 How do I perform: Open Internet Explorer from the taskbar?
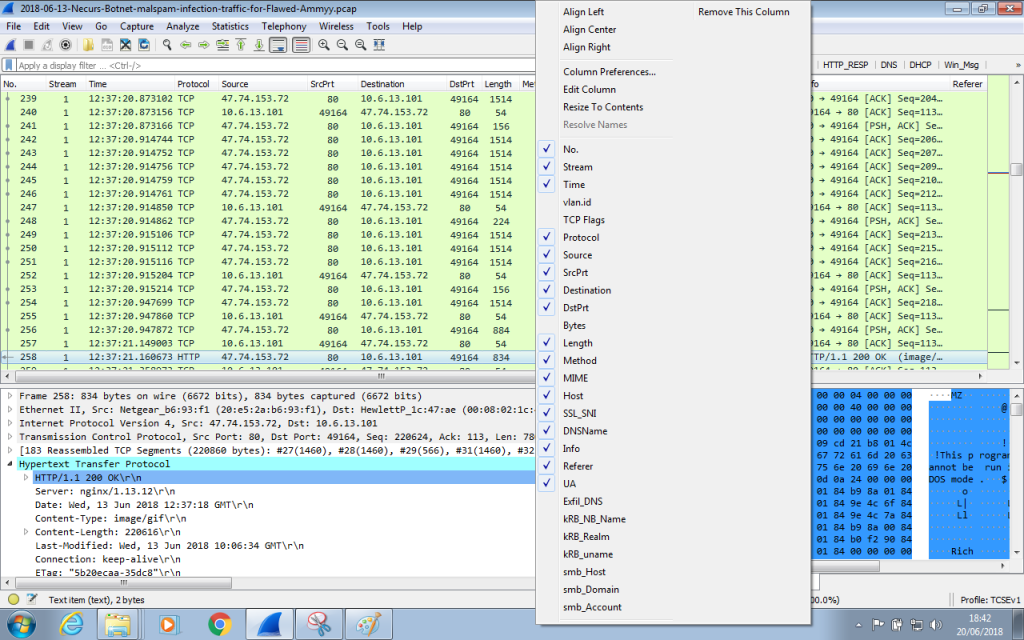pos(71,624)
